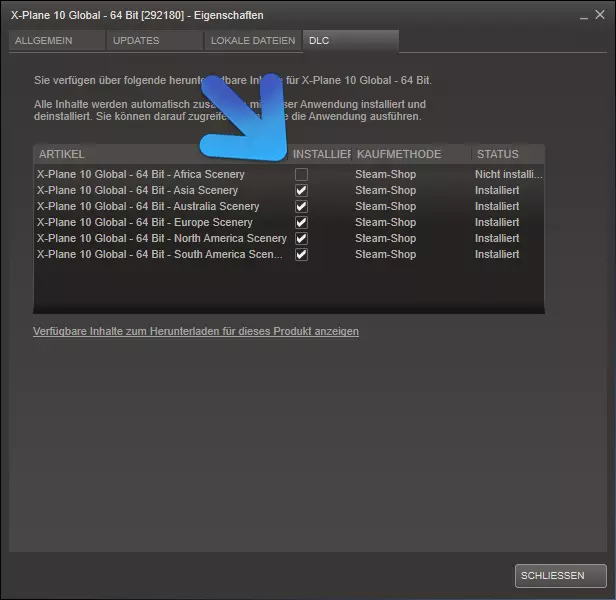Sort by the INSTALLIERT column header
This screenshot has width=616, height=600.
[321, 154]
